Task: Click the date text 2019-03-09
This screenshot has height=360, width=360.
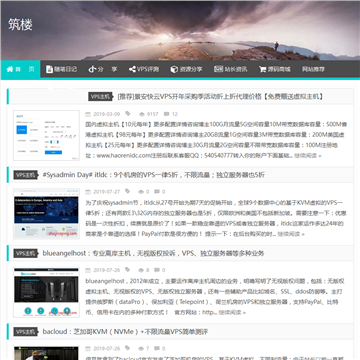Action: click(106, 114)
